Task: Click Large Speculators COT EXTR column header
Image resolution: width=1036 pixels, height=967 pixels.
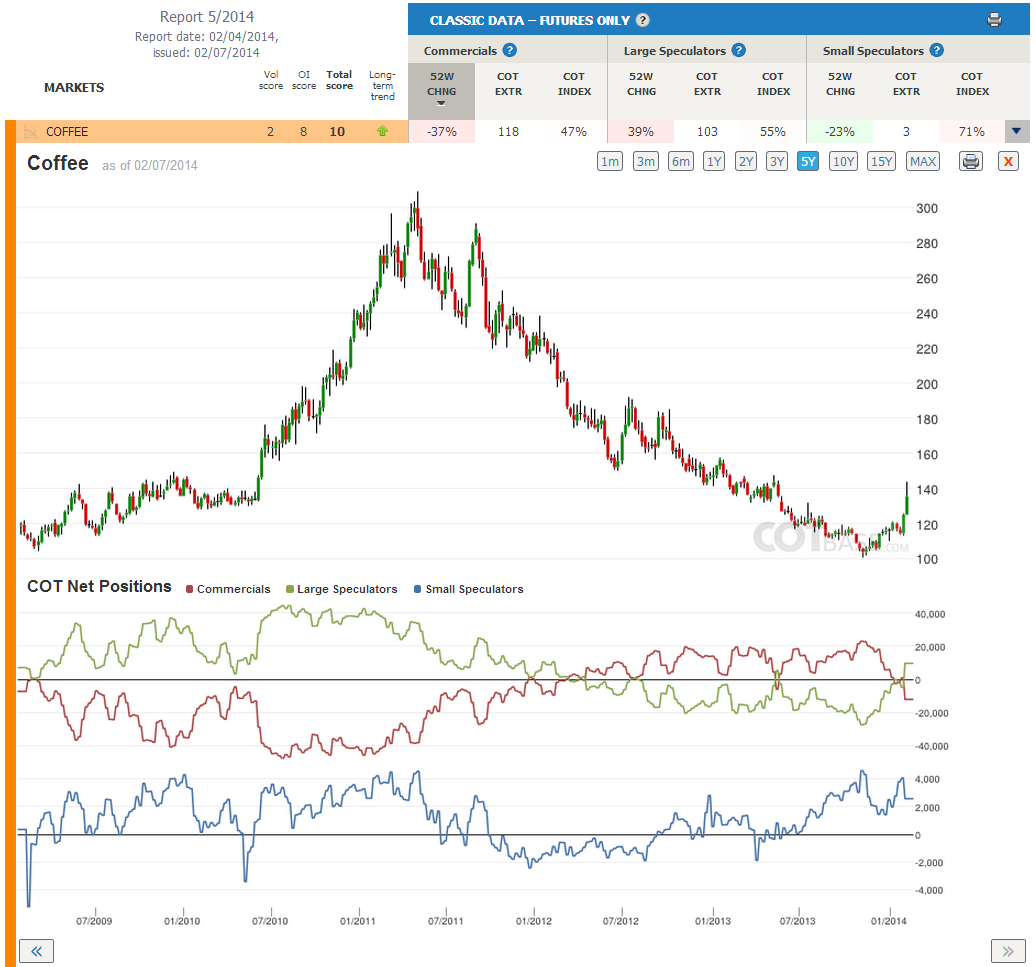Action: pyautogui.click(x=707, y=84)
